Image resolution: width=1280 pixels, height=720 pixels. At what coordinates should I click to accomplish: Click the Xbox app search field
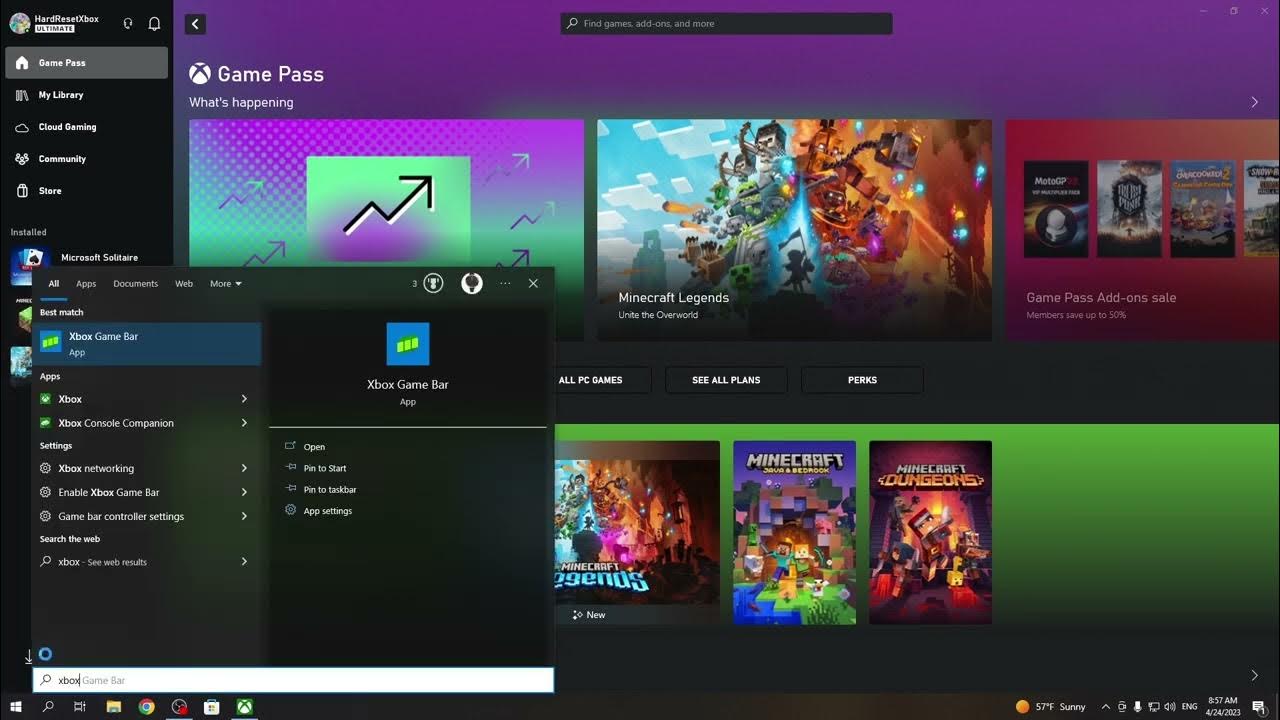(x=726, y=23)
